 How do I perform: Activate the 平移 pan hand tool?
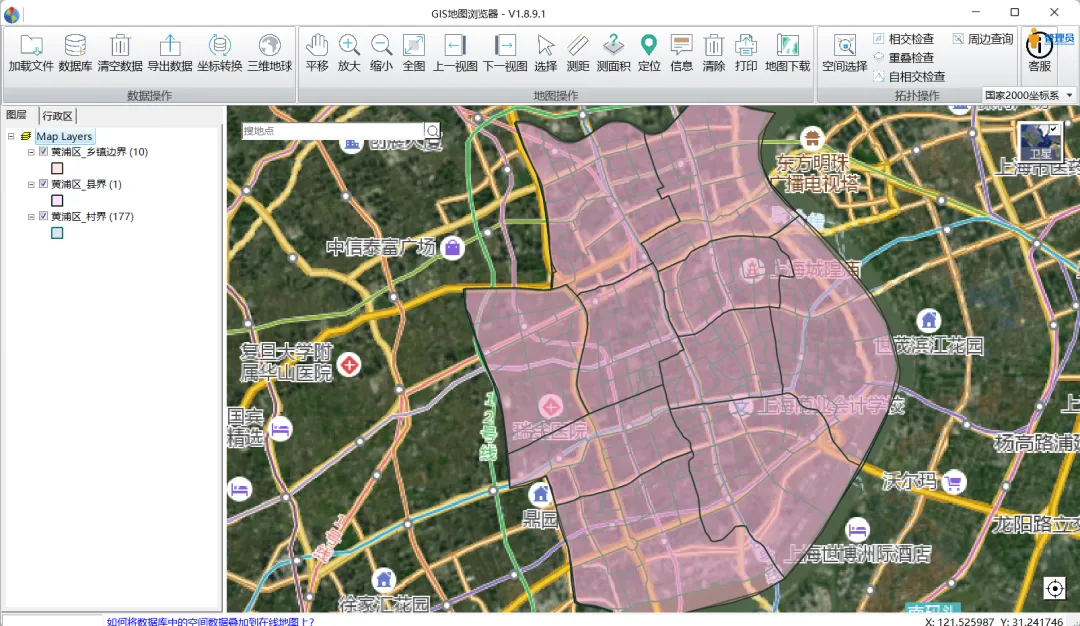(317, 52)
